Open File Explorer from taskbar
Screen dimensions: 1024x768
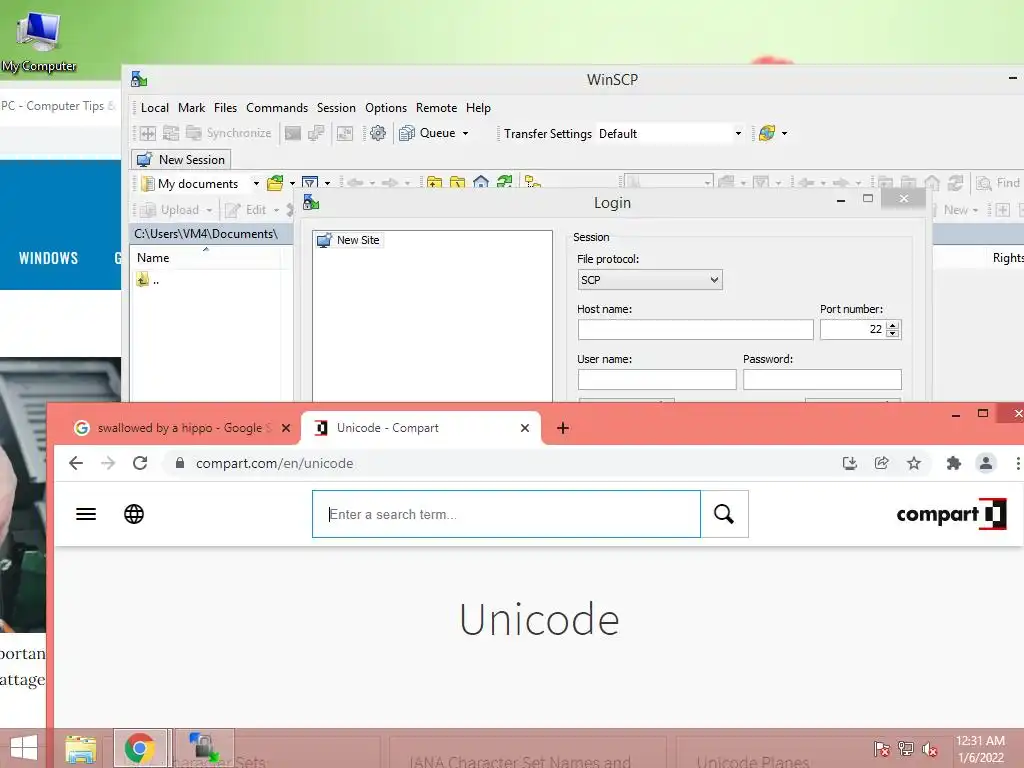click(81, 748)
